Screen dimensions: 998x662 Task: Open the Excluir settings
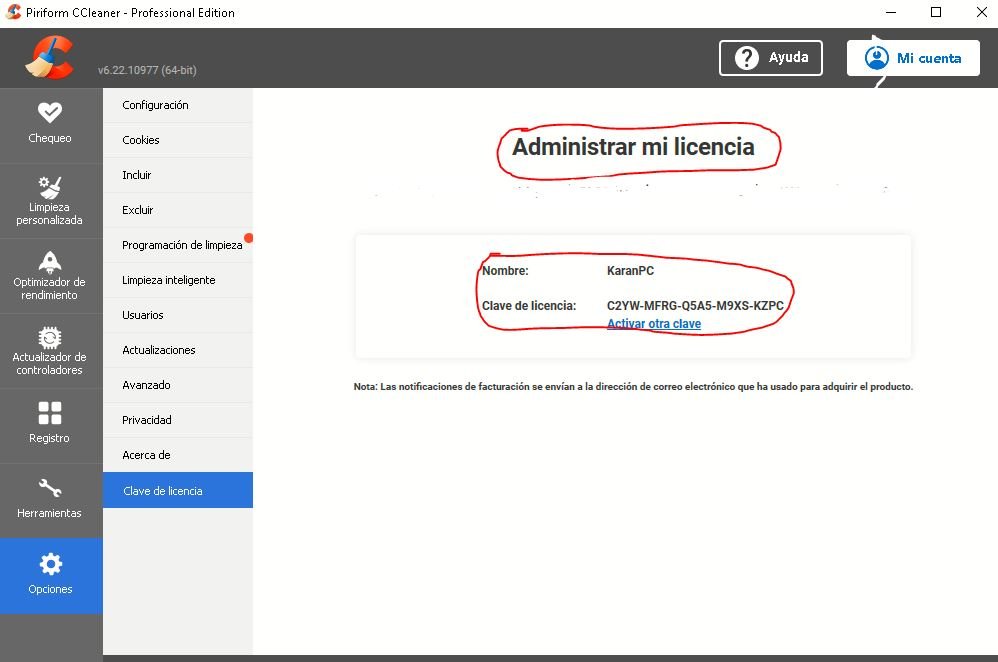(x=135, y=210)
